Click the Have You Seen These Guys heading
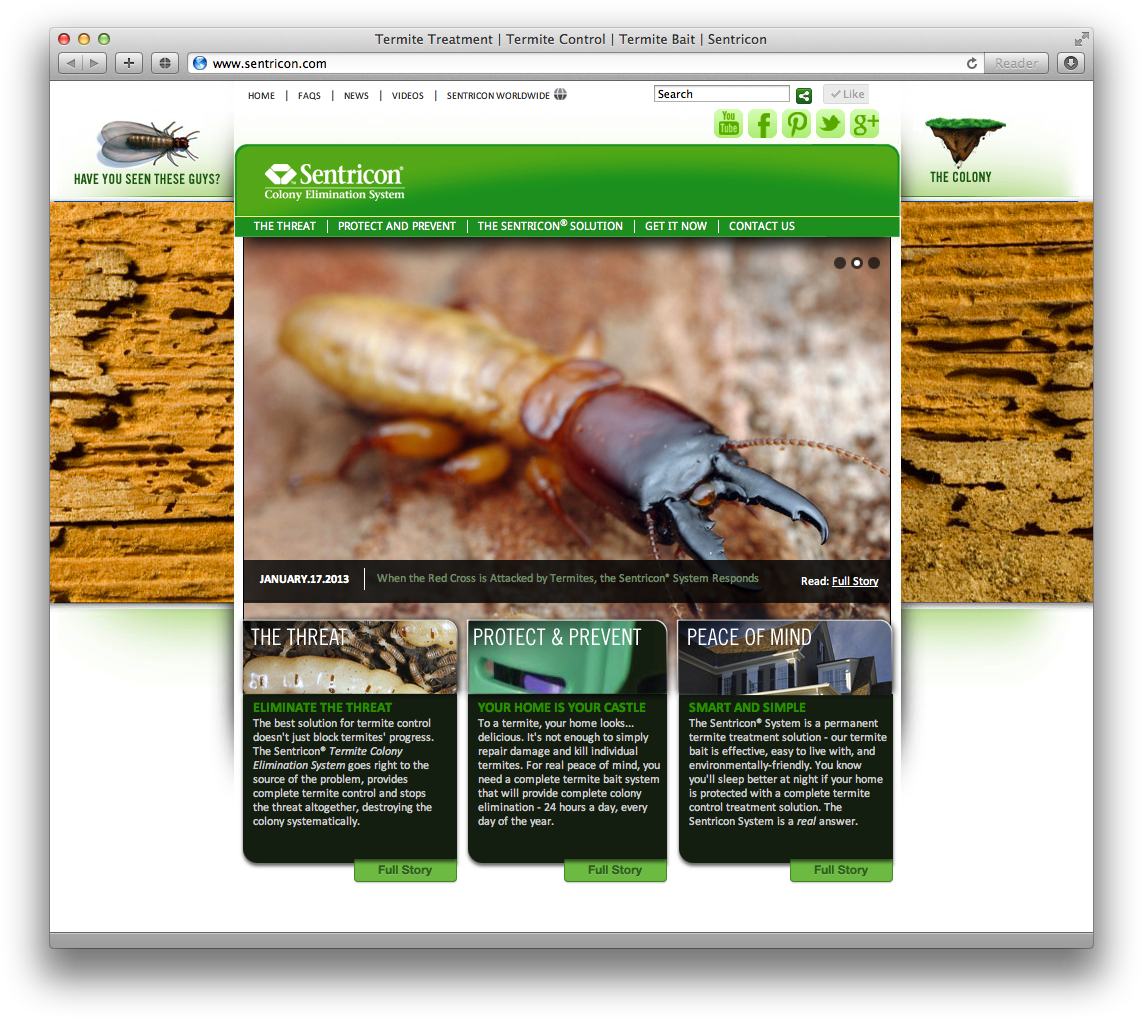Viewport: 1142px width, 1019px height. click(x=147, y=179)
